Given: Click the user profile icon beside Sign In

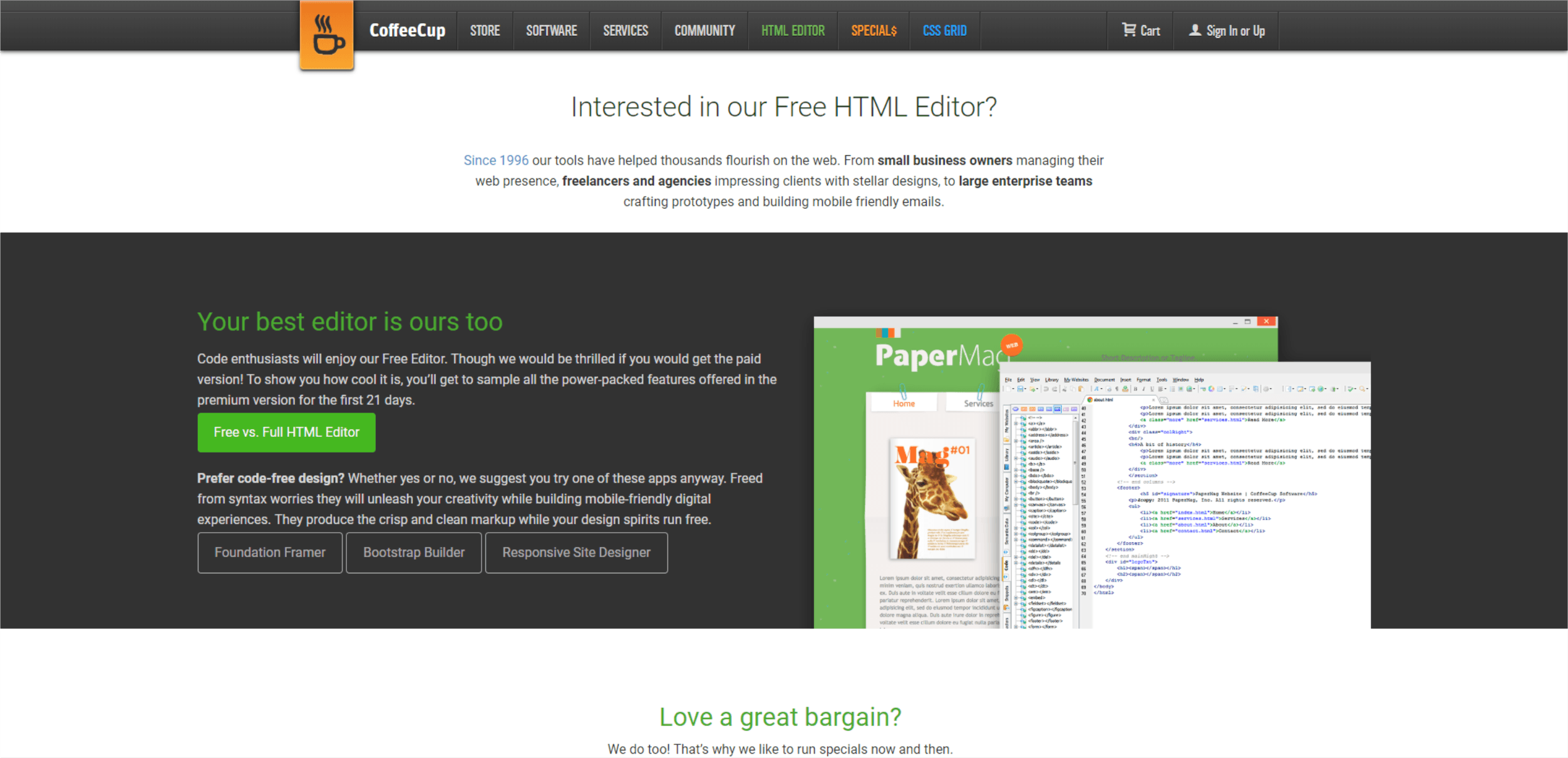Looking at the screenshot, I should point(1195,29).
